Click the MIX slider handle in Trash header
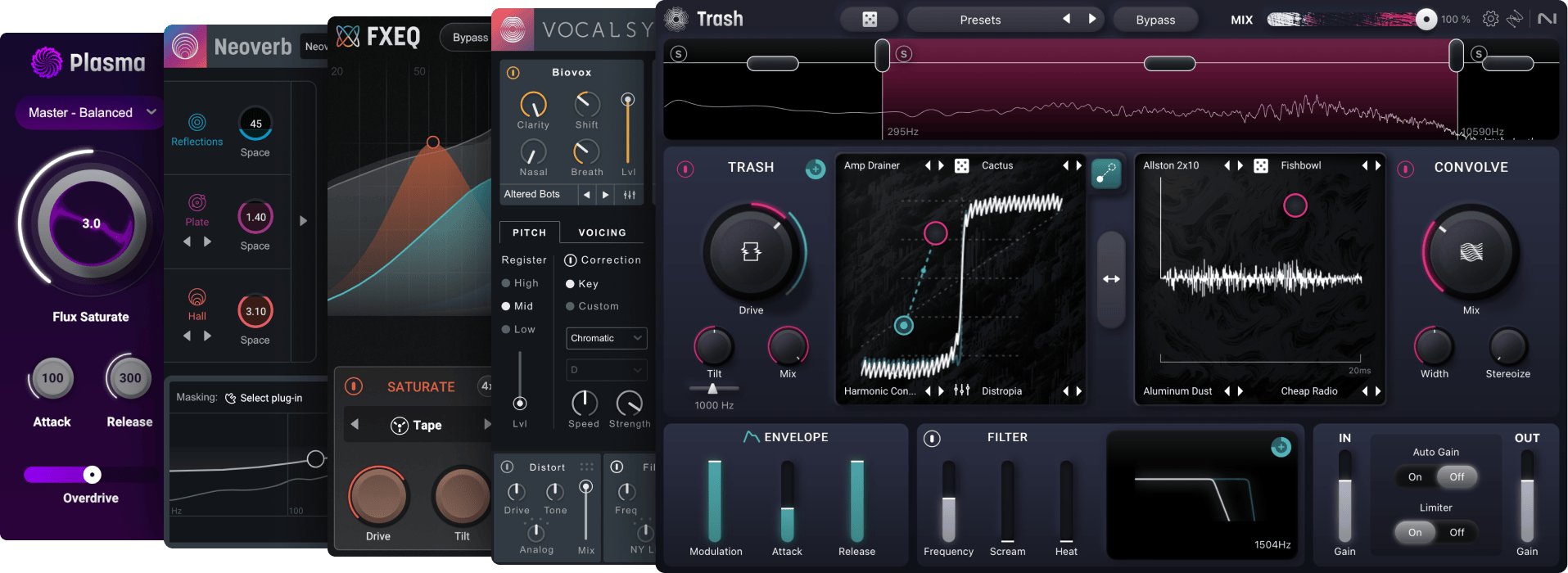Image resolution: width=1568 pixels, height=573 pixels. point(1426,19)
